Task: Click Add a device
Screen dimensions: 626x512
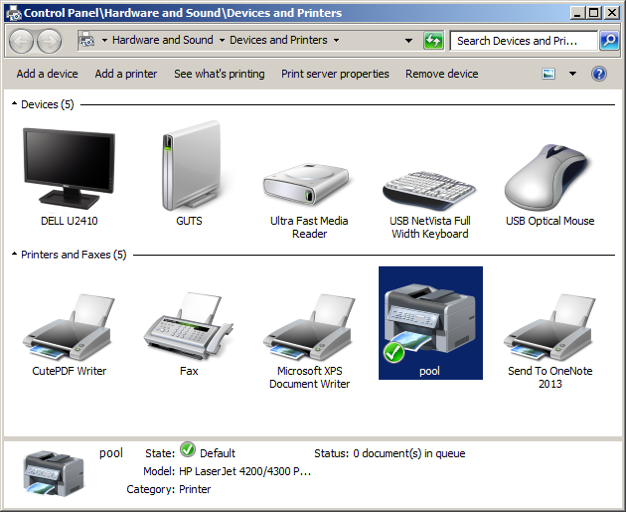Action: point(47,74)
